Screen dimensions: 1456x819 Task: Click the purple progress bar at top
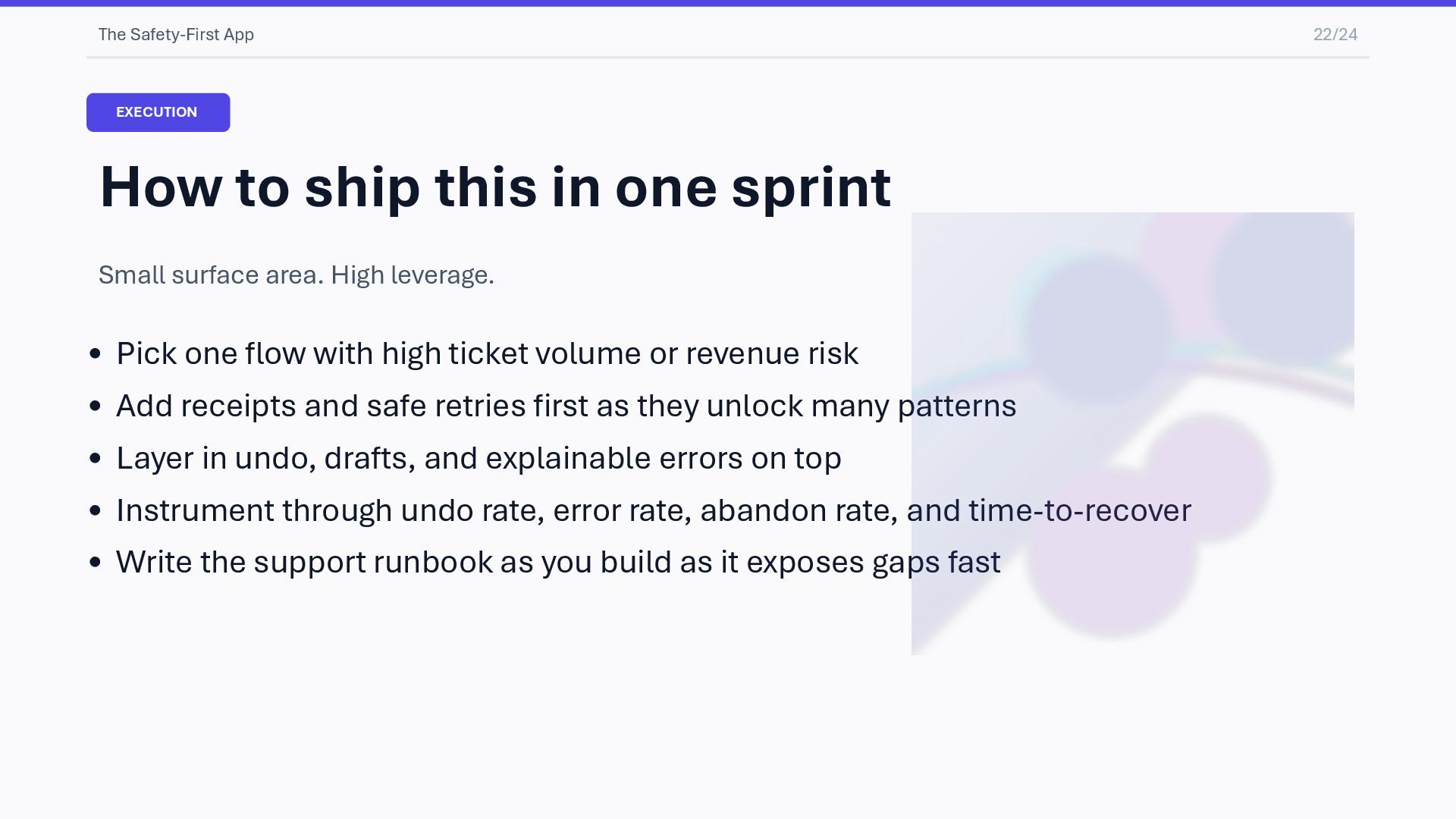pyautogui.click(x=728, y=3)
